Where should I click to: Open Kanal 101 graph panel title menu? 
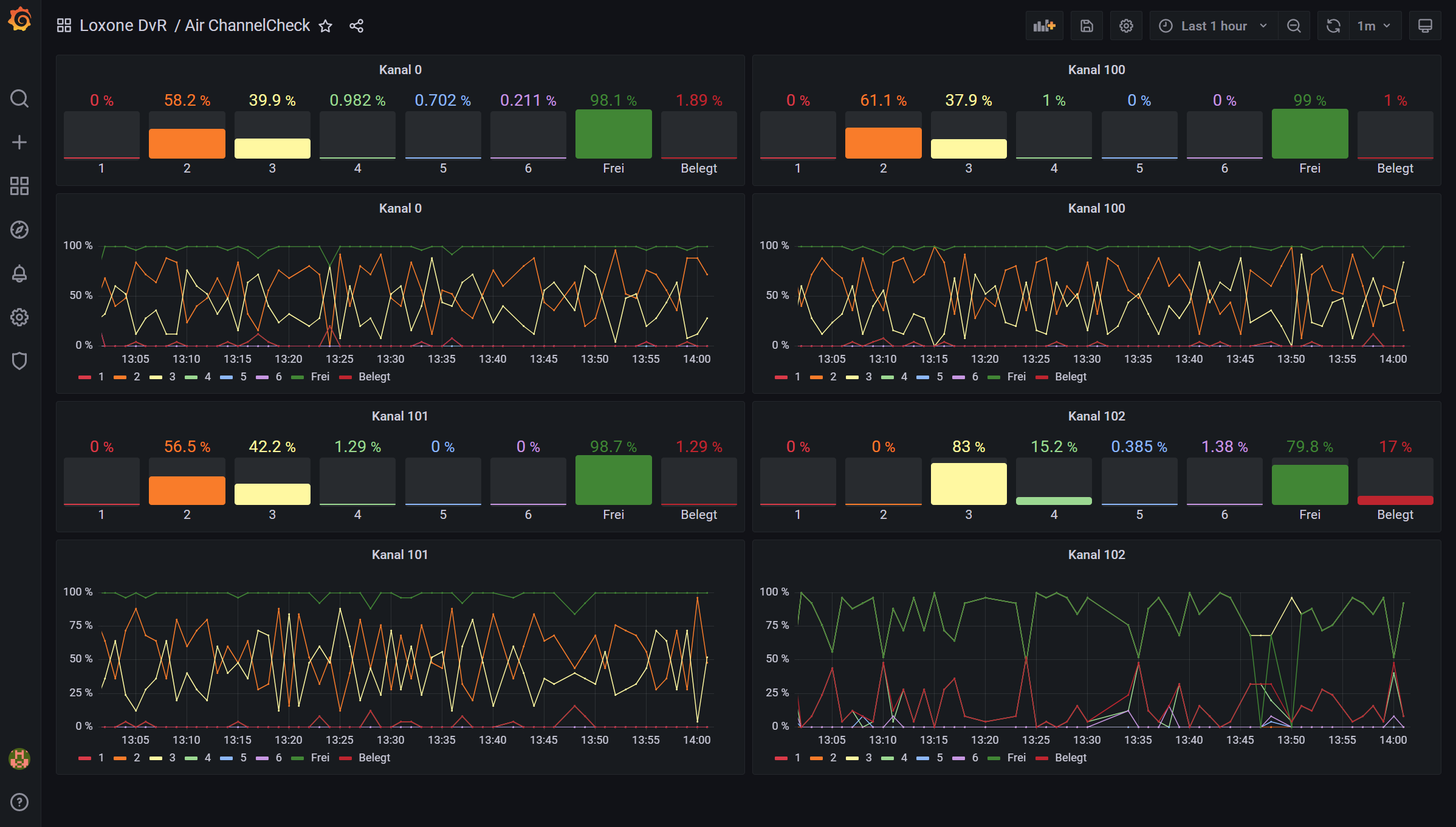click(400, 555)
